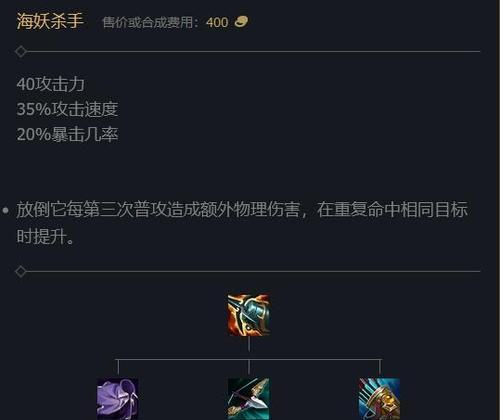Select the 35%攻击速度 stat line
Viewport: 500px width, 420px height.
tap(67, 109)
